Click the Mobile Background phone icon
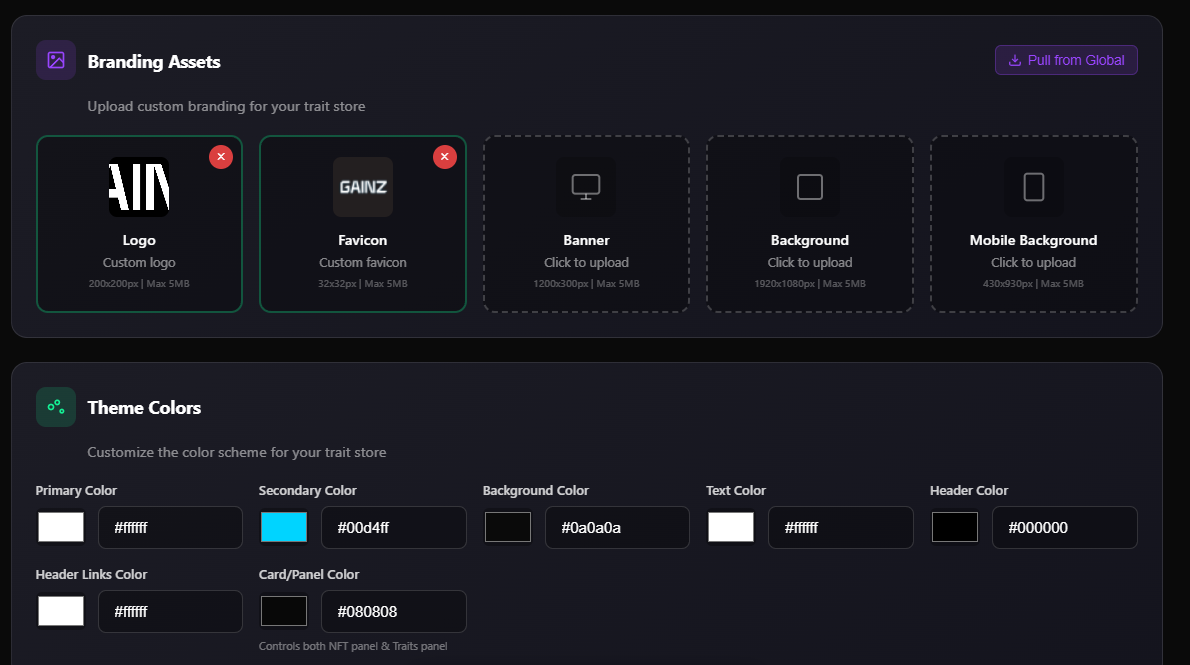 1034,187
